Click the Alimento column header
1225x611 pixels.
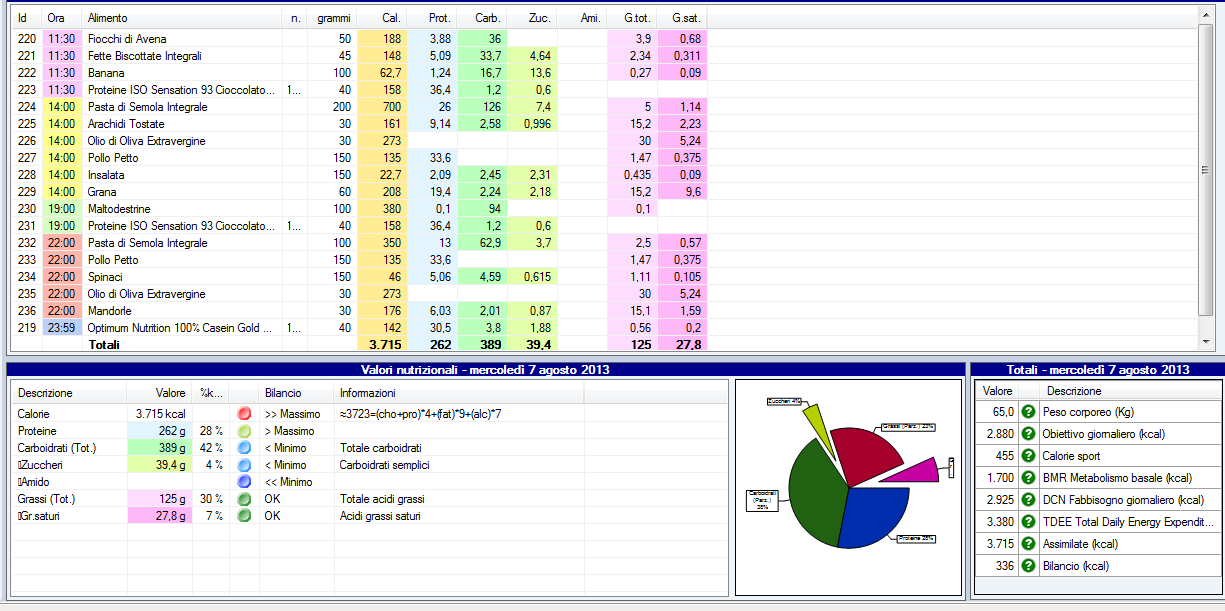(107, 18)
